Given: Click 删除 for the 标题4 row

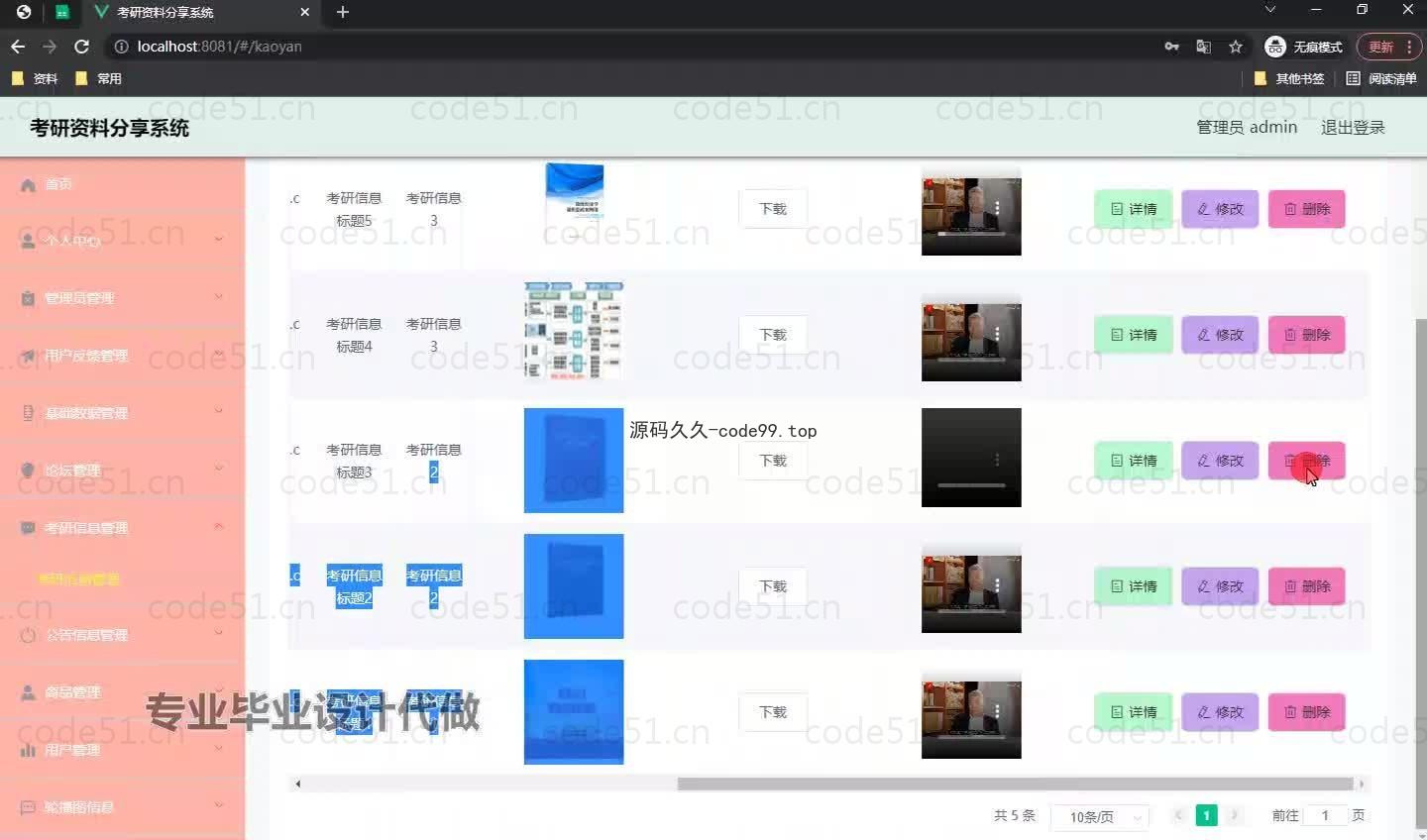Looking at the screenshot, I should pyautogui.click(x=1307, y=335).
